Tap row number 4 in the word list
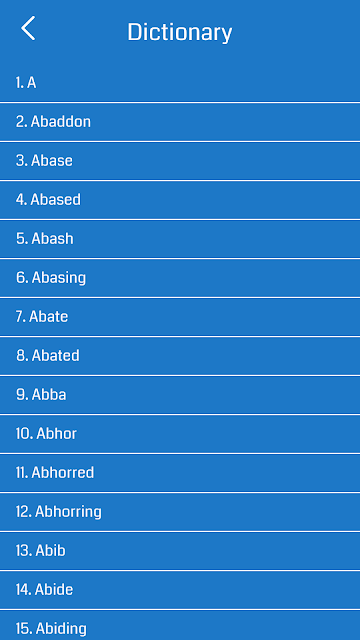The width and height of the screenshot is (360, 640). point(180,200)
